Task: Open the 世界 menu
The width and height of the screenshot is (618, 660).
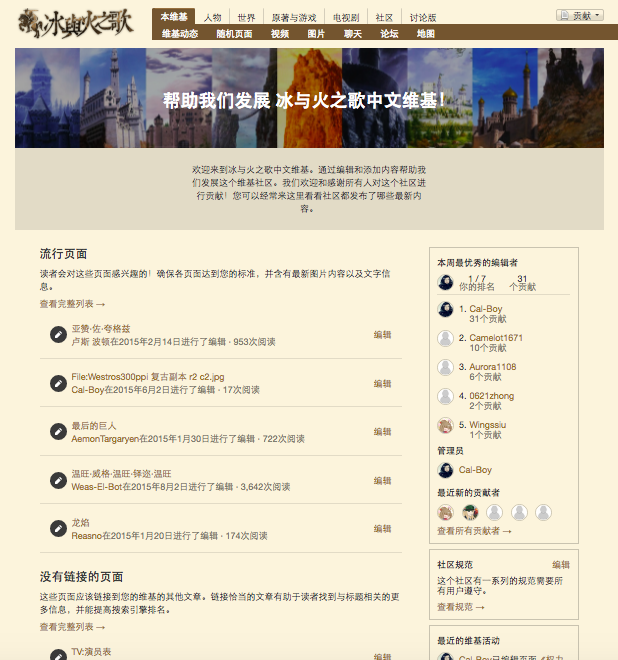Action: [x=246, y=18]
